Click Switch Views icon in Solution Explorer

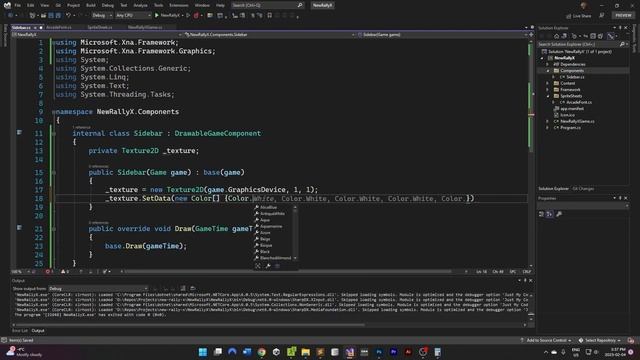coord(564,36)
